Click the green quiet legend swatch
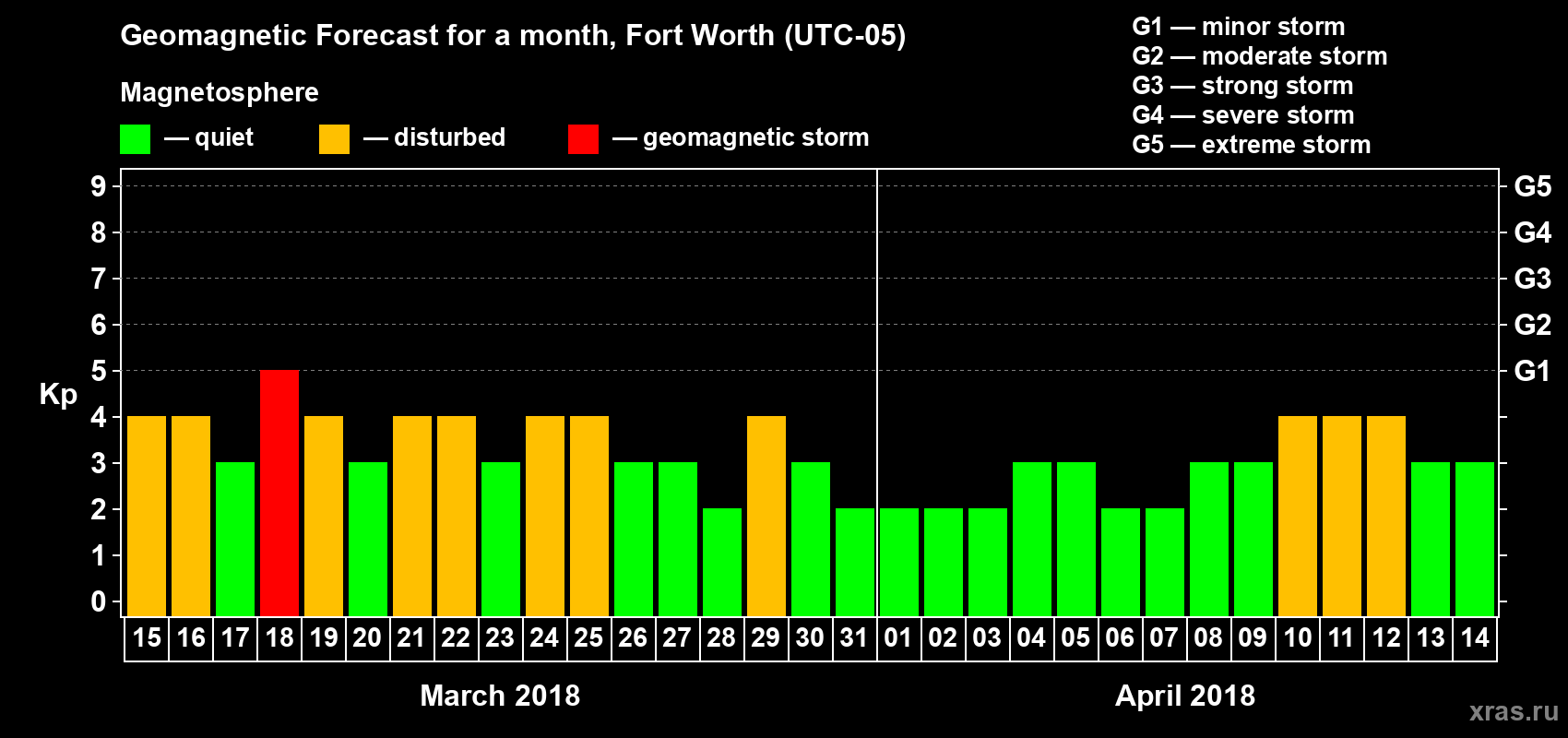 point(135,139)
